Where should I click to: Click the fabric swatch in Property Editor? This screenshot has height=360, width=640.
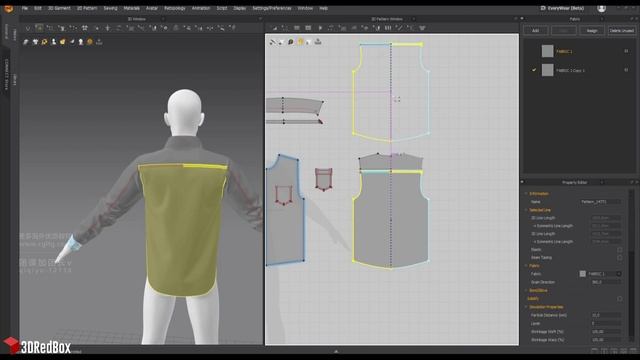pyautogui.click(x=582, y=274)
